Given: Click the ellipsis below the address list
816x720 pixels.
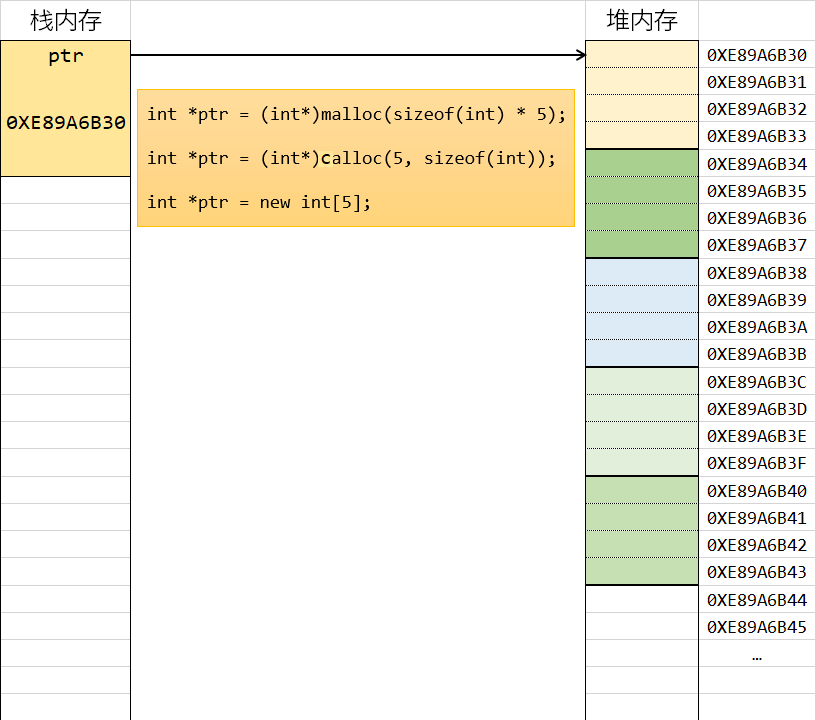Looking at the screenshot, I should pos(756,656).
